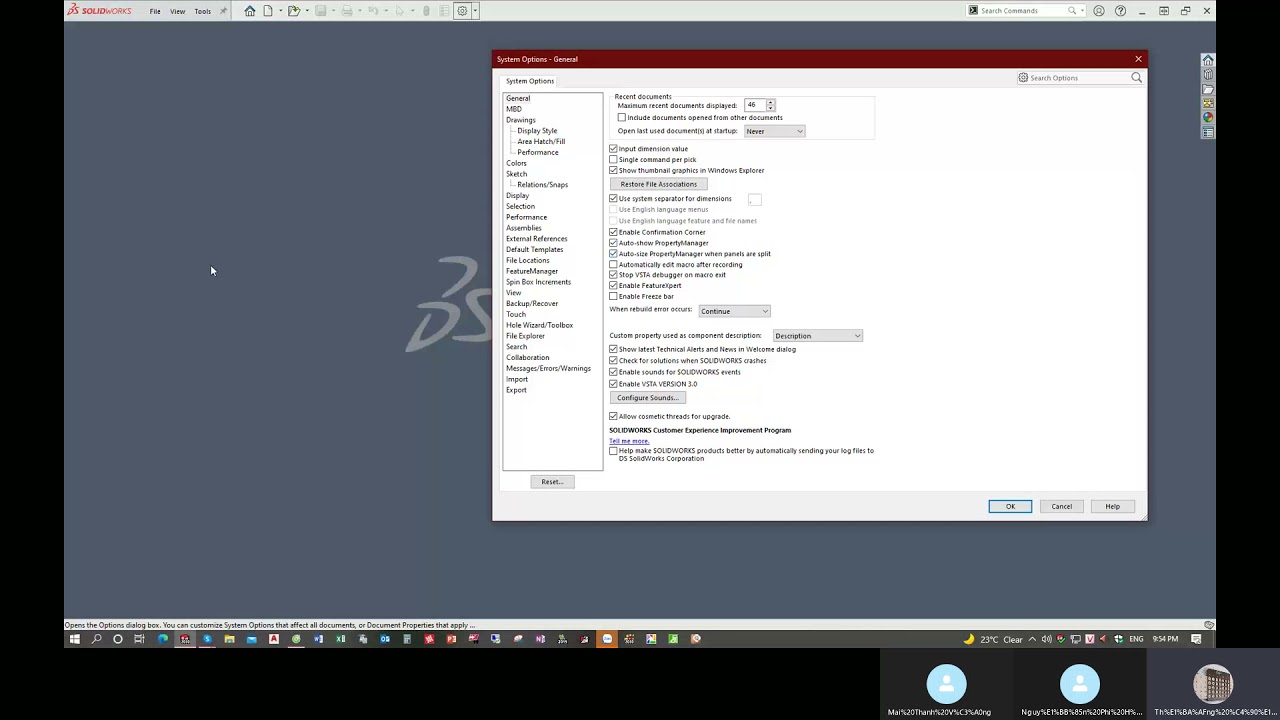Toggle Enable sounds for SOLIDWORKS events
The image size is (1280, 720).
coord(614,372)
